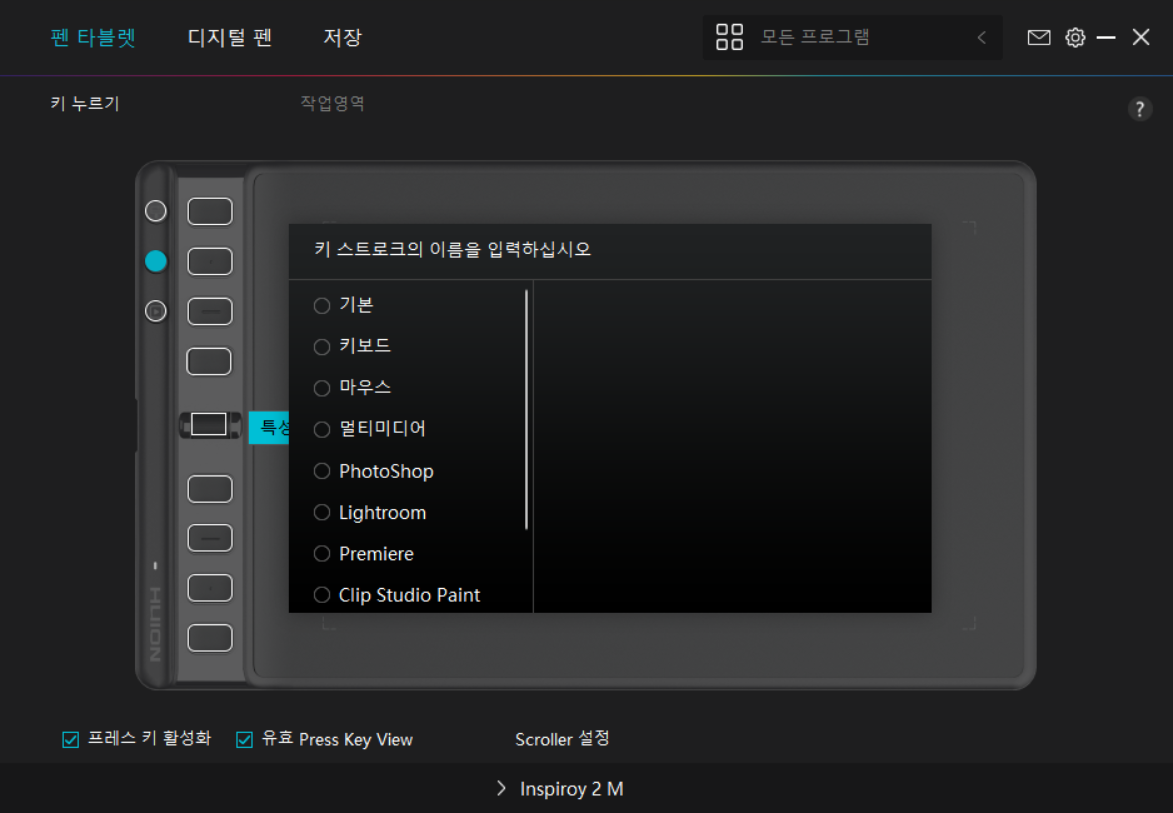Switch to the 작업영역 sub-tab
Image resolution: width=1173 pixels, height=813 pixels.
(332, 103)
